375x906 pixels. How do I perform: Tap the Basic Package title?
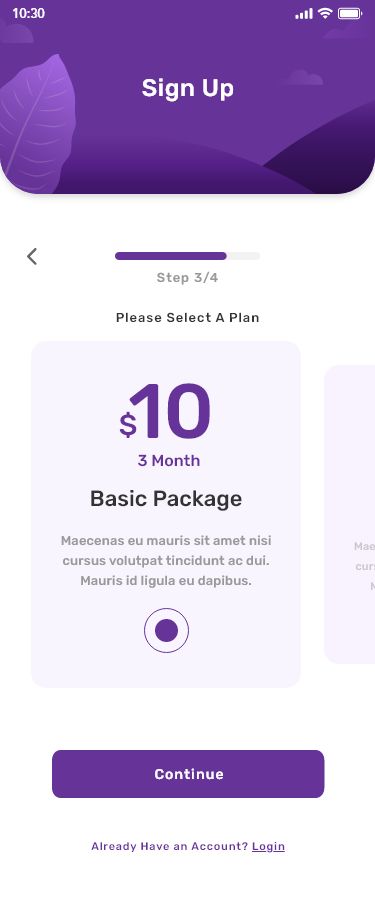(x=166, y=499)
